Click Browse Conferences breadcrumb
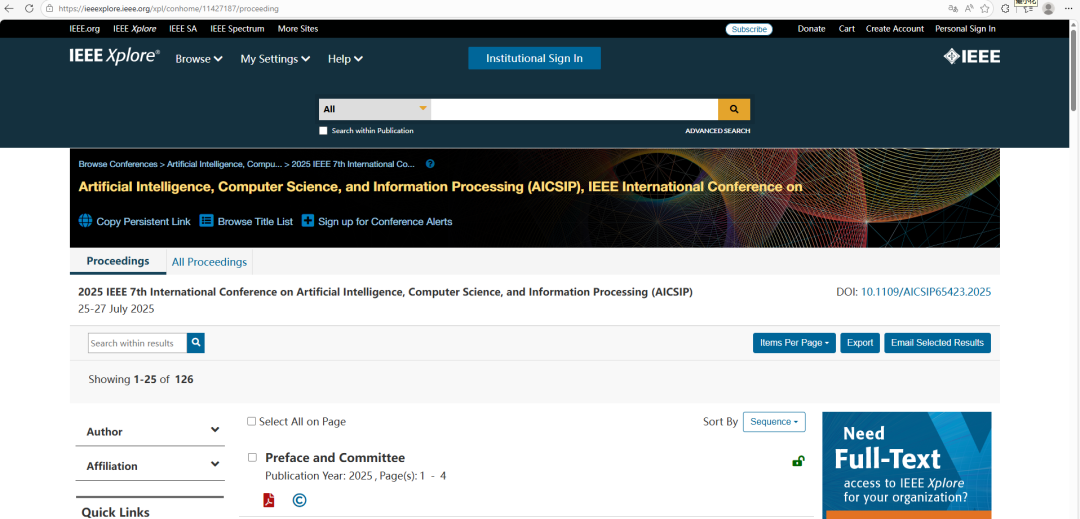Image resolution: width=1080 pixels, height=519 pixels. pyautogui.click(x=118, y=165)
